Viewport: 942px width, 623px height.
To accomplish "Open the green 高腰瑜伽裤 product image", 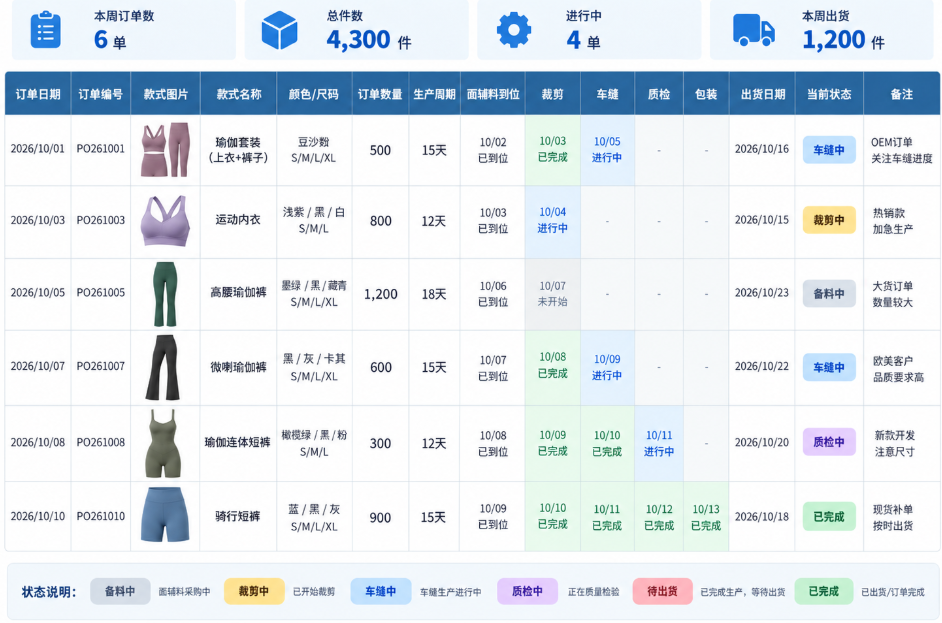I will pyautogui.click(x=165, y=293).
